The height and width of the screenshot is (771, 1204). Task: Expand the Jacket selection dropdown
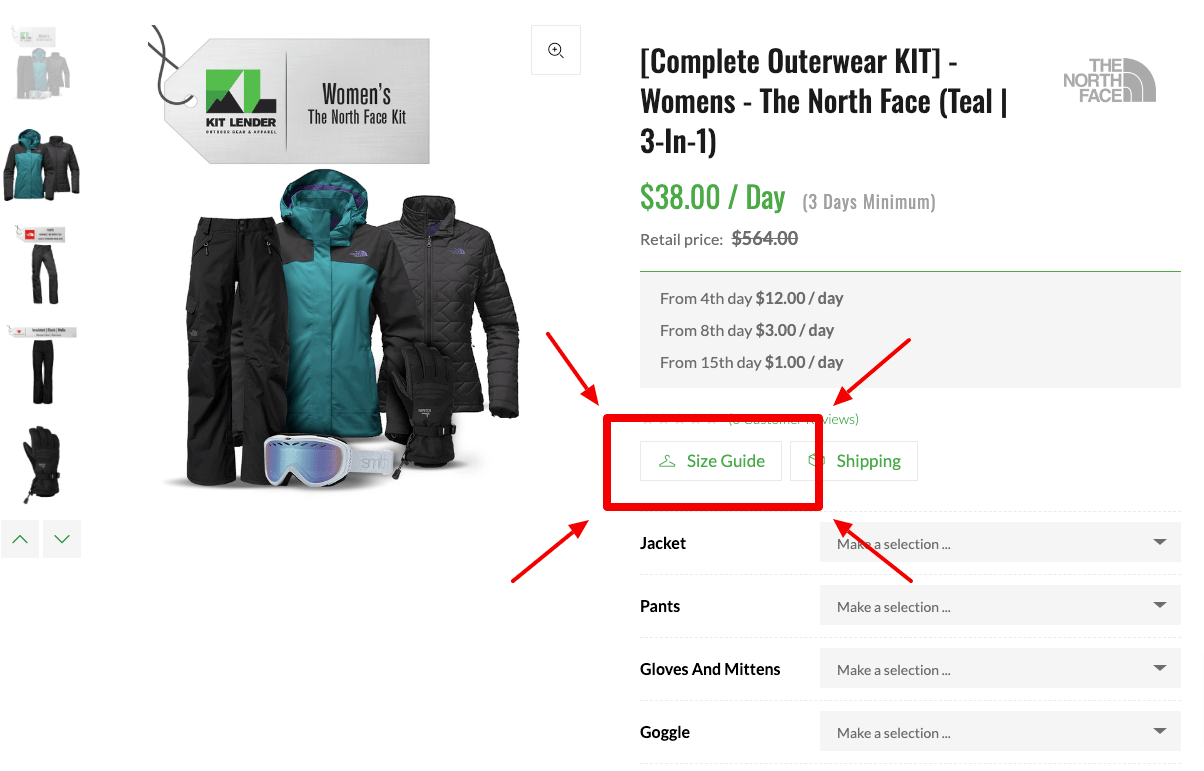click(x=1000, y=544)
